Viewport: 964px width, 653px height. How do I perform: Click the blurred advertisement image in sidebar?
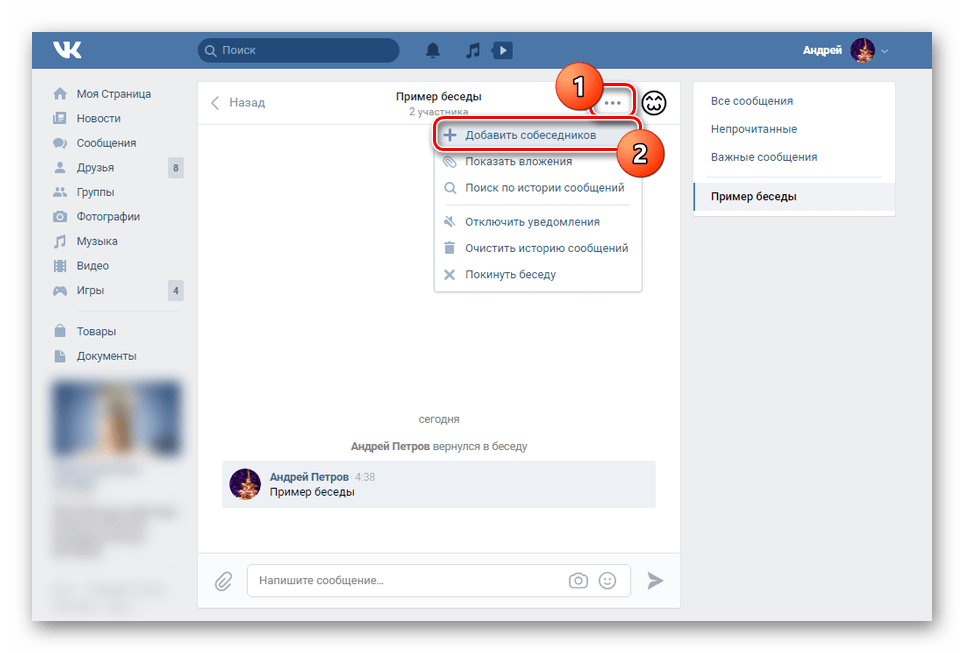point(116,418)
